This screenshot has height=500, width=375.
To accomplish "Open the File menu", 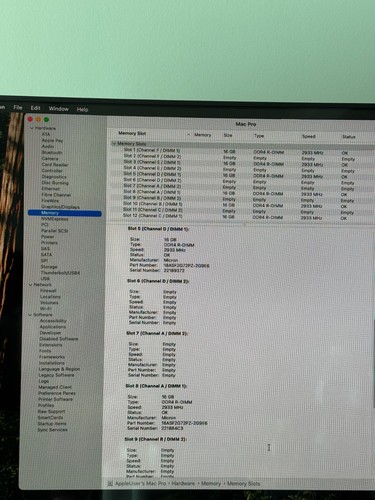I will pos(18,107).
